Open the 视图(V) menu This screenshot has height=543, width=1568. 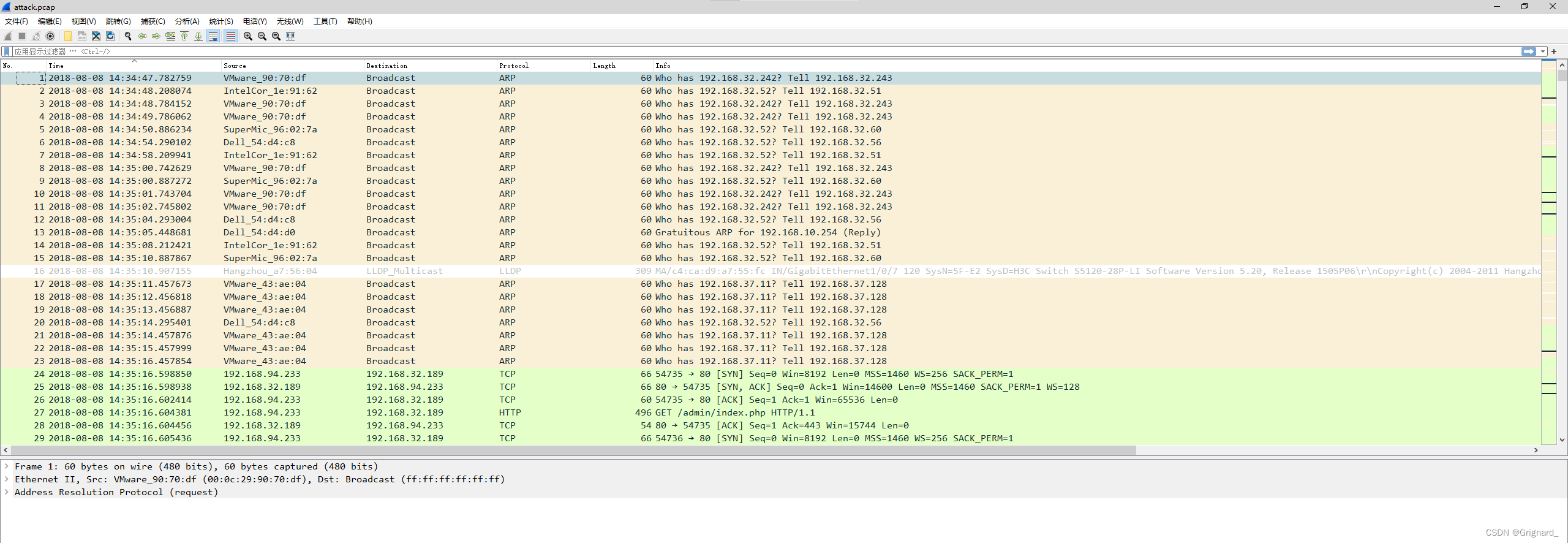(x=83, y=21)
